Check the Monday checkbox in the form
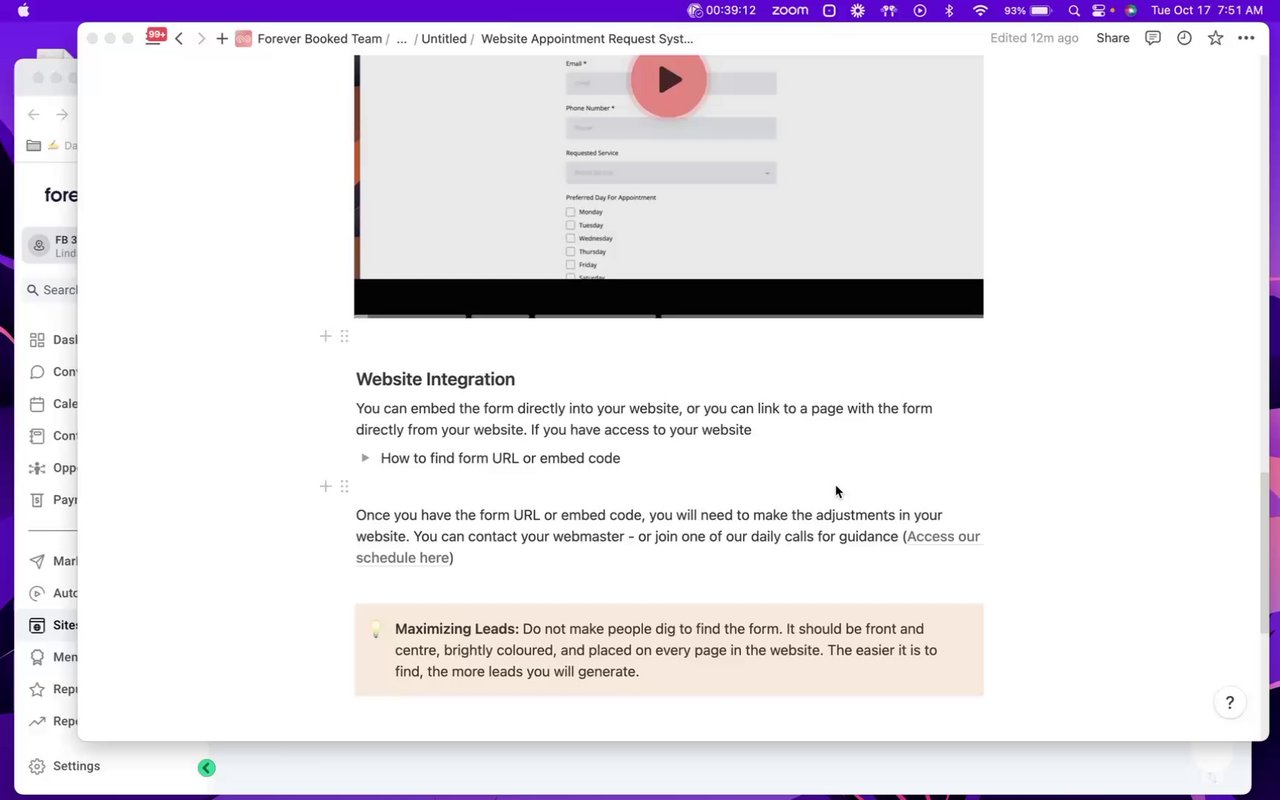This screenshot has height=800, width=1280. 570,212
